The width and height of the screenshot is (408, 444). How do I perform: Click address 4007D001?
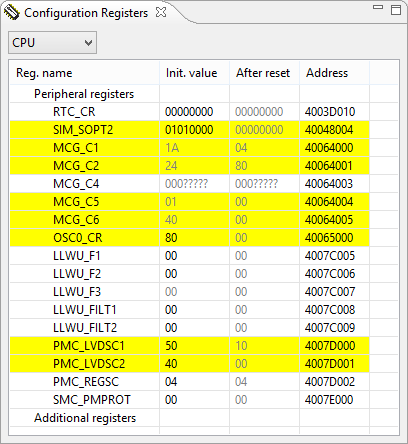tap(329, 364)
